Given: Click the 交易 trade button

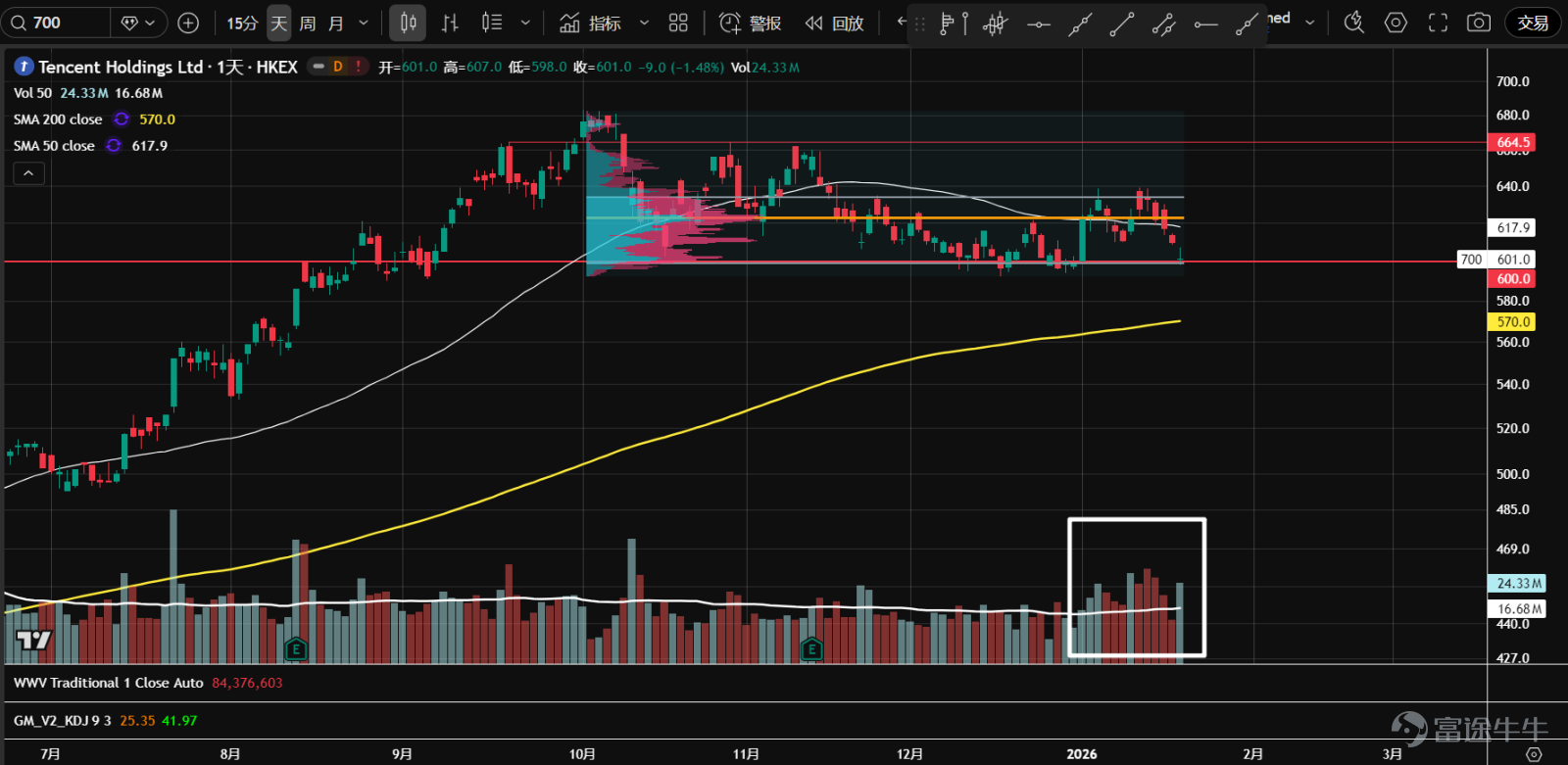Looking at the screenshot, I should point(1533,23).
